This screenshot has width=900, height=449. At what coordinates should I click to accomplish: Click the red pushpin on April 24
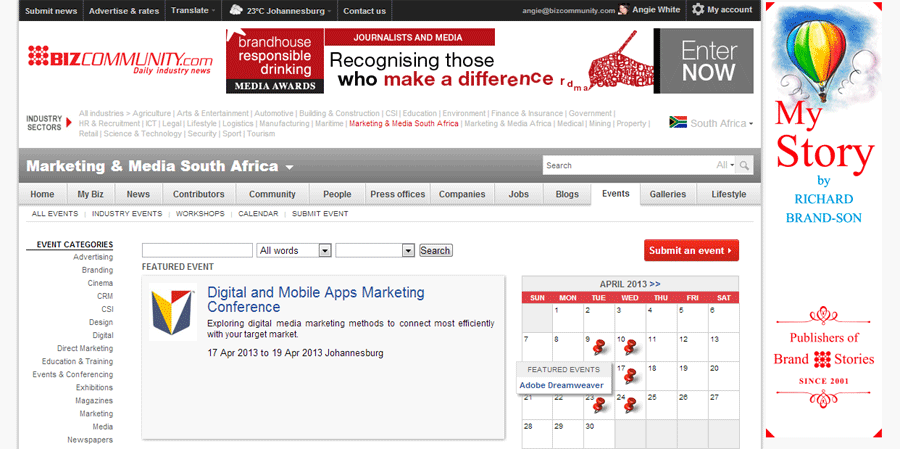pyautogui.click(x=630, y=404)
